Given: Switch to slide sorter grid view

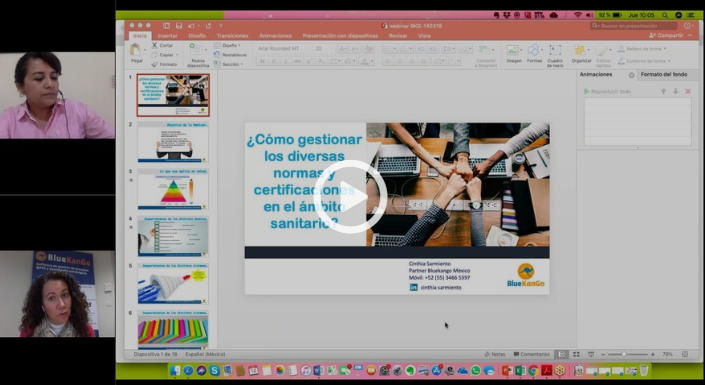Looking at the screenshot, I should click(576, 354).
